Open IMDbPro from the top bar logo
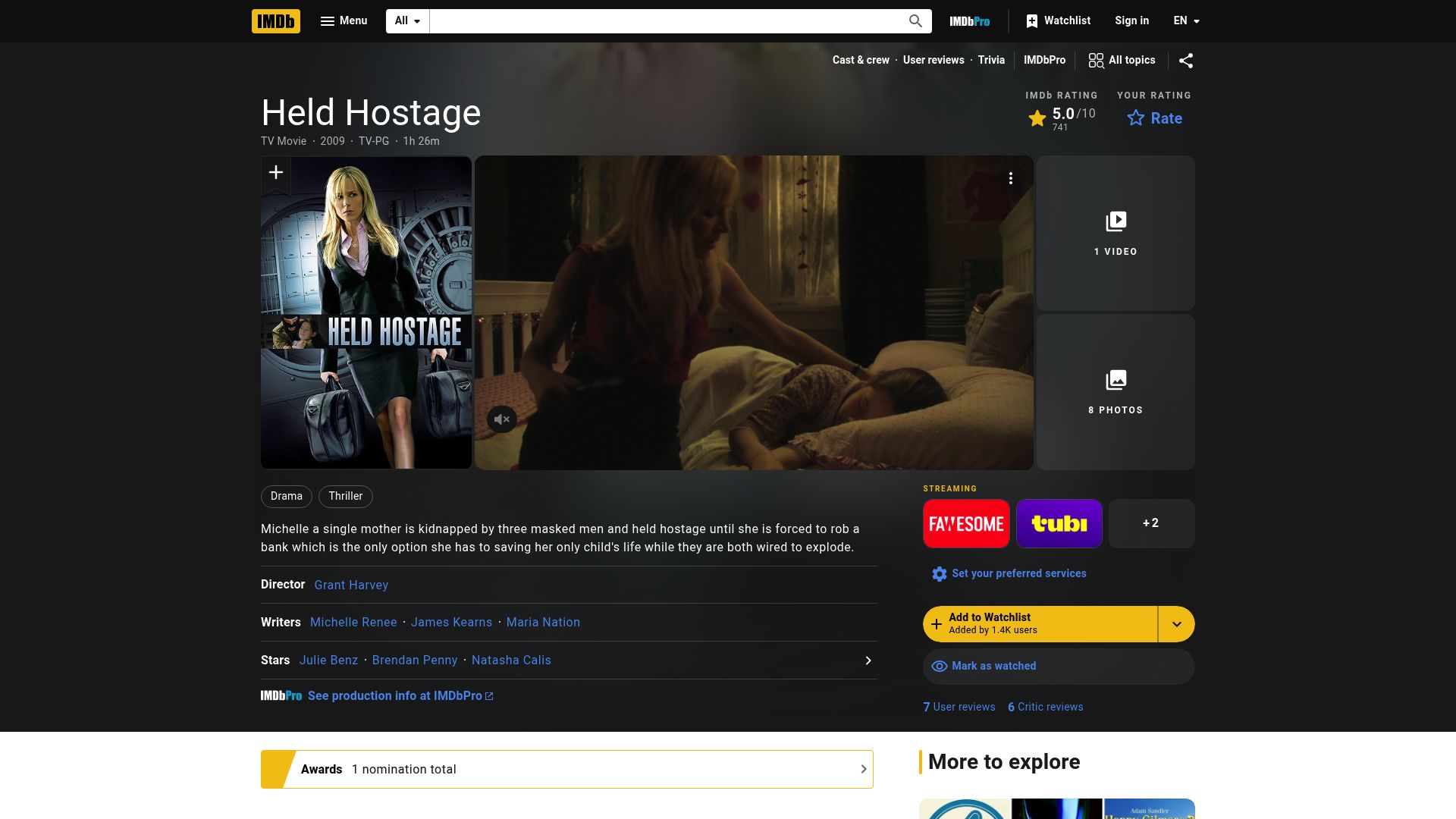This screenshot has height=819, width=1456. point(969,21)
